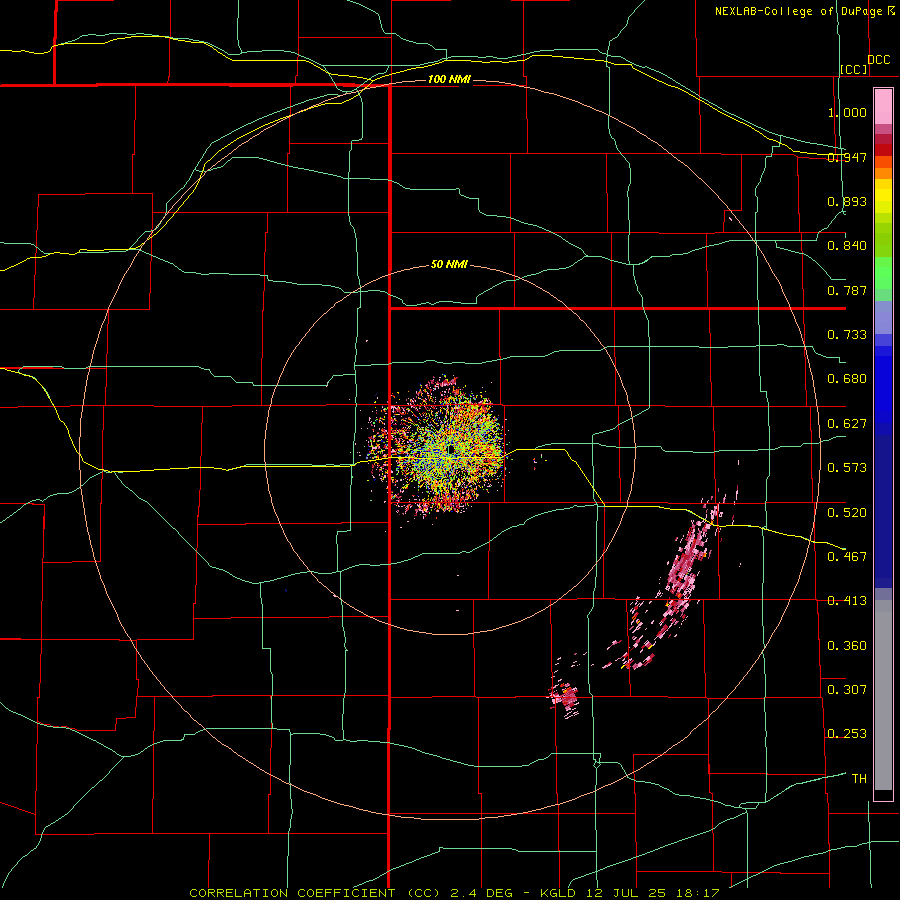Click the 0.307 scale value

(847, 690)
